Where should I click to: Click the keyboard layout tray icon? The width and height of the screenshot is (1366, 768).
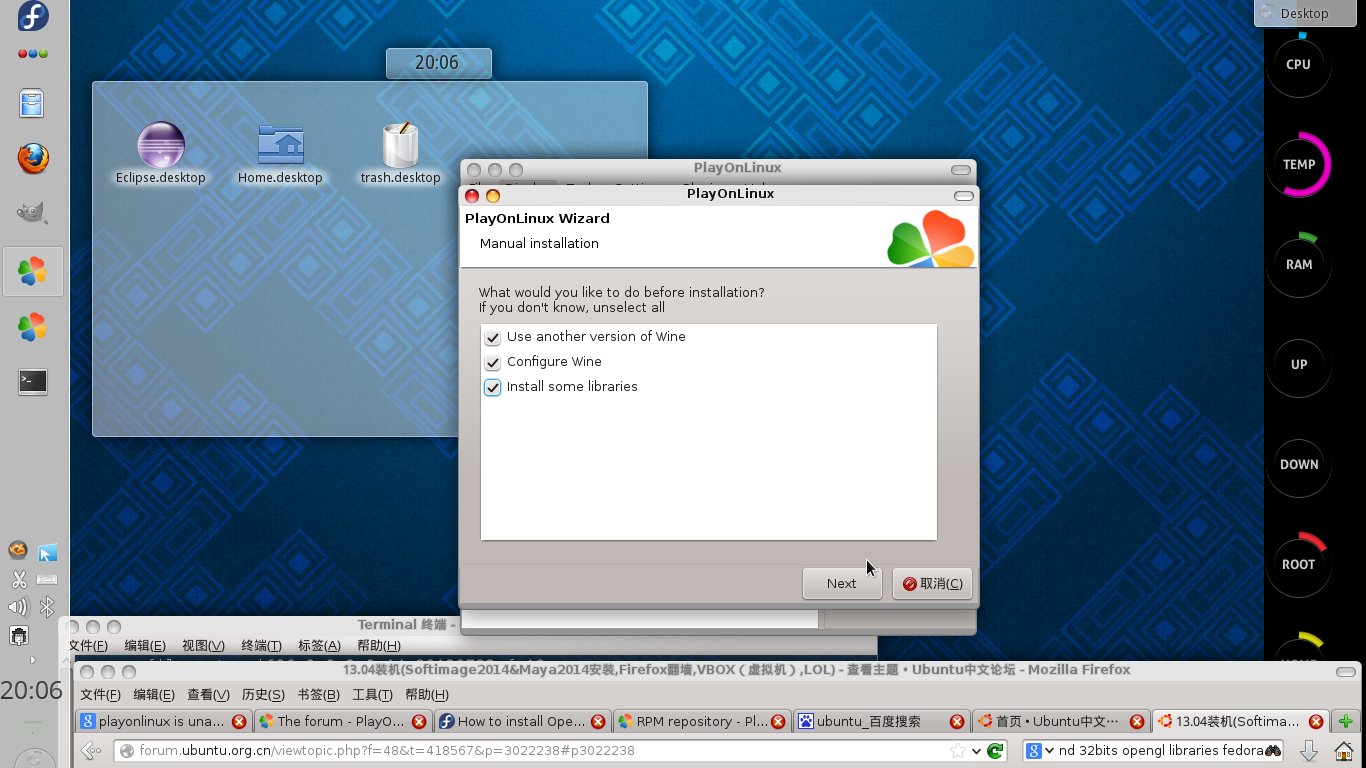coord(47,579)
